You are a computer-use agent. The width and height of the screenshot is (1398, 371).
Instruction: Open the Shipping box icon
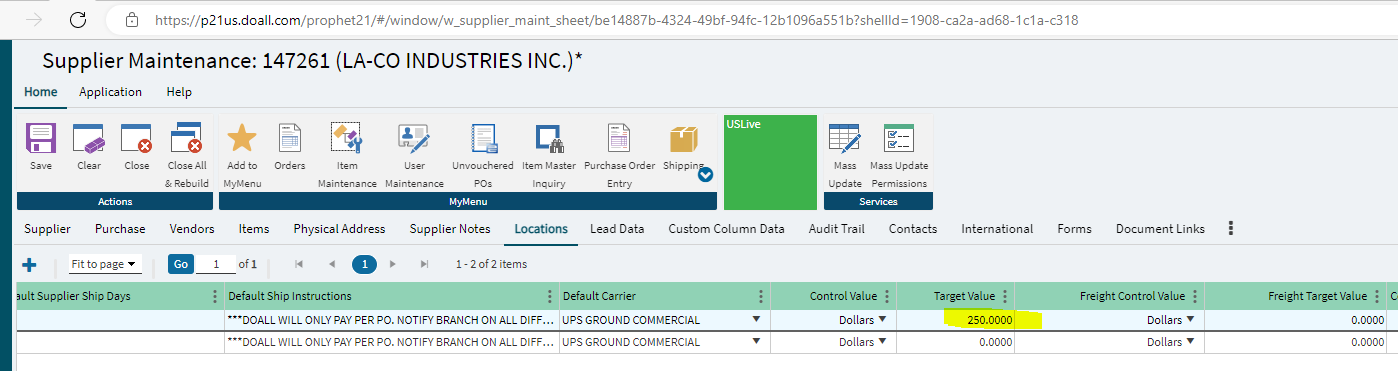tap(684, 138)
